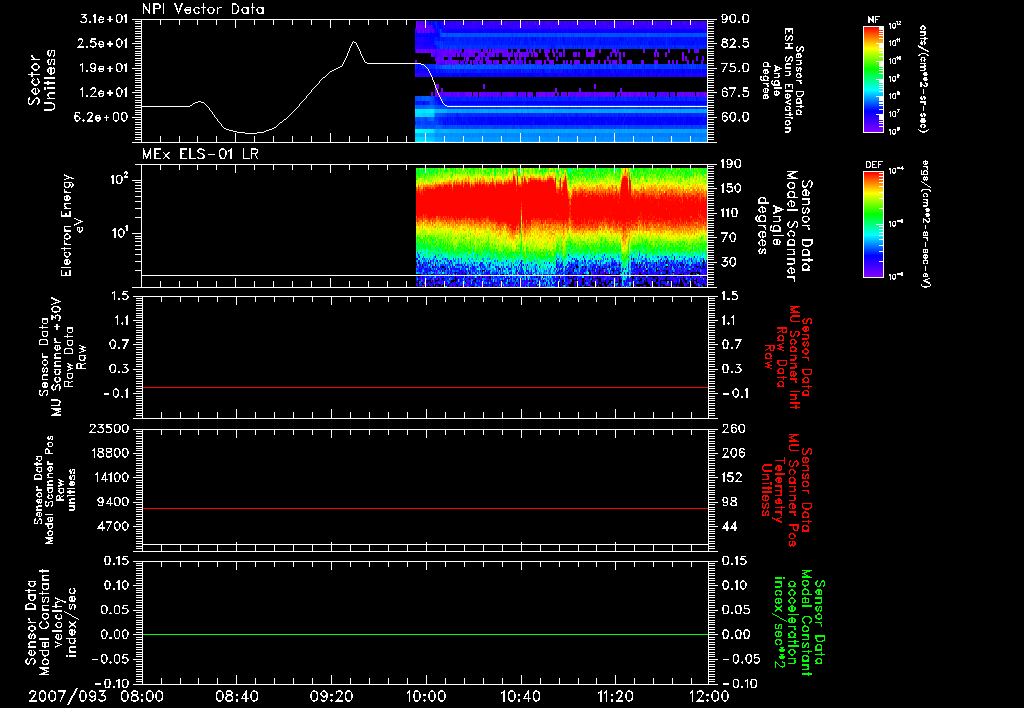Screen dimensions: 1024x708
Task: Click the 09:20 time axis label
Action: pyautogui.click(x=331, y=696)
